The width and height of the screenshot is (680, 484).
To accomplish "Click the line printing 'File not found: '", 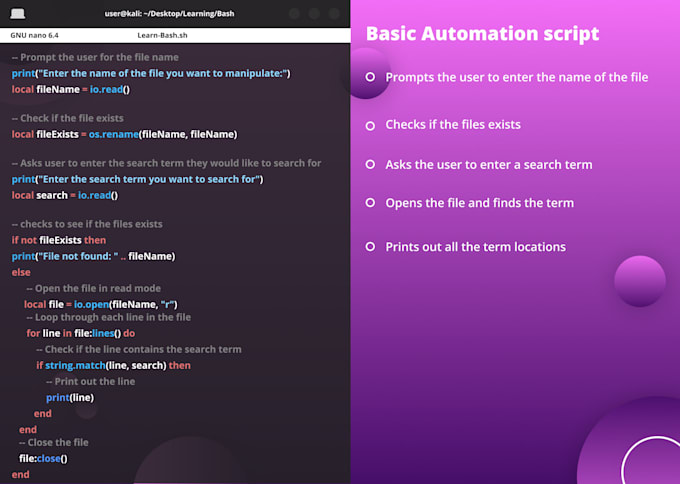I will pos(93,256).
